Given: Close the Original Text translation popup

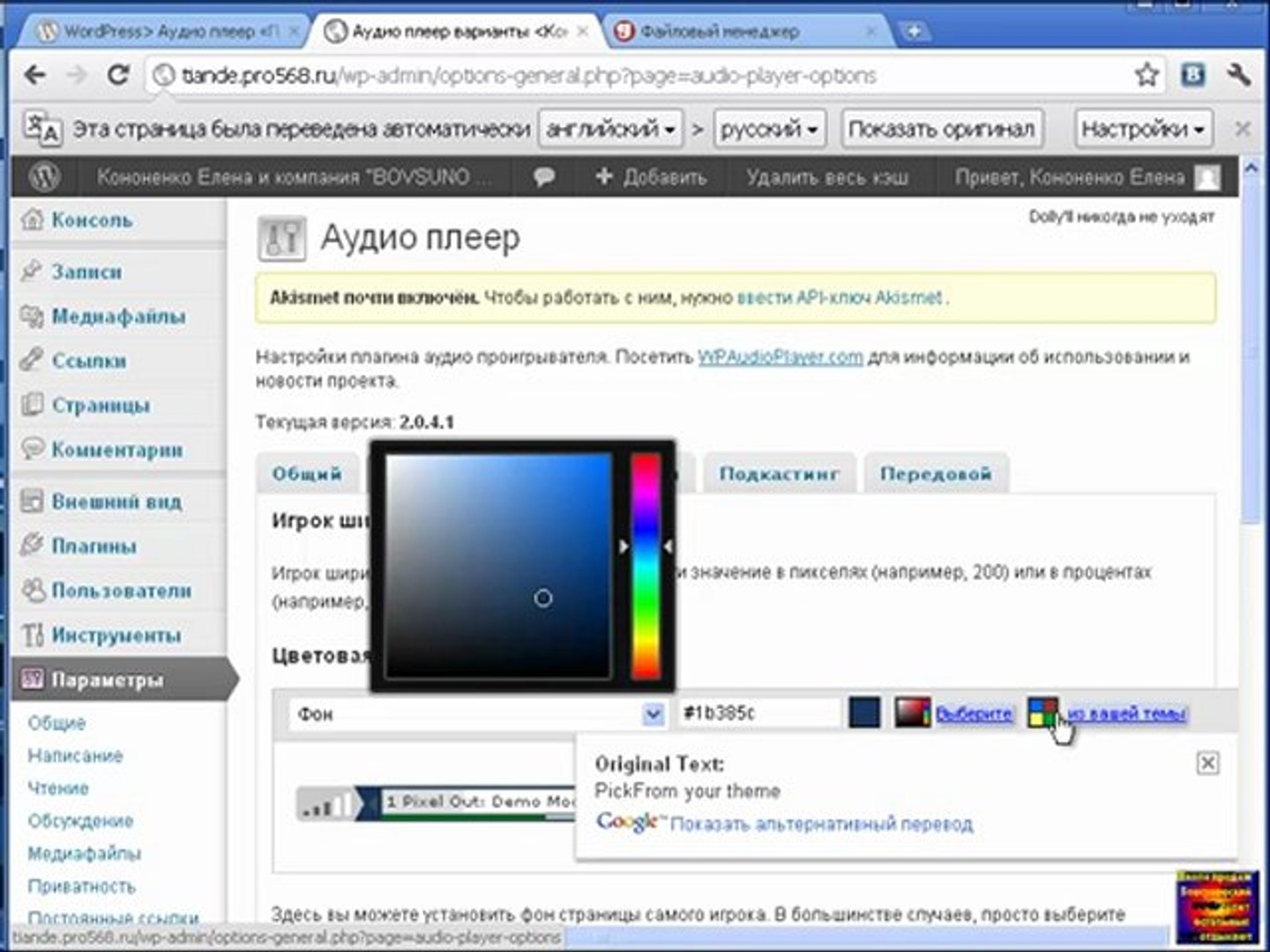Looking at the screenshot, I should point(1207,762).
